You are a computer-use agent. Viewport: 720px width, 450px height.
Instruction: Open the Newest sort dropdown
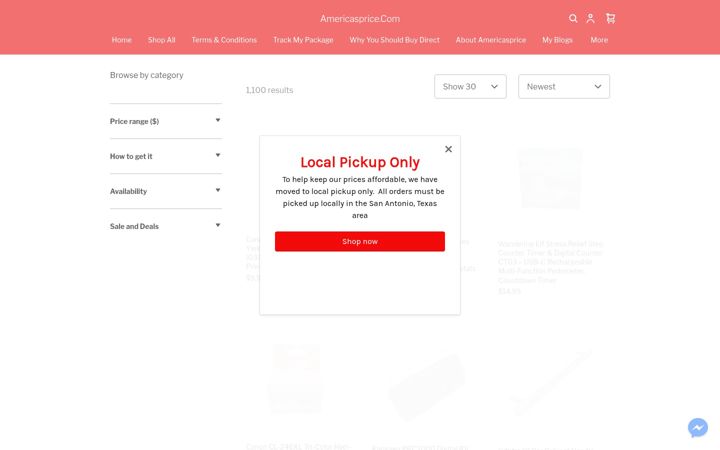click(564, 86)
